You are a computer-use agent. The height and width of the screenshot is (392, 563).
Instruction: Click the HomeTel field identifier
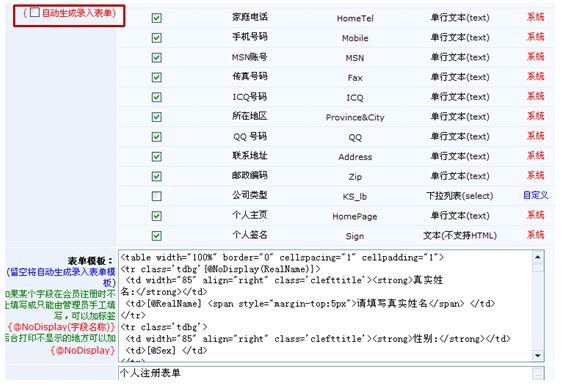[355, 18]
